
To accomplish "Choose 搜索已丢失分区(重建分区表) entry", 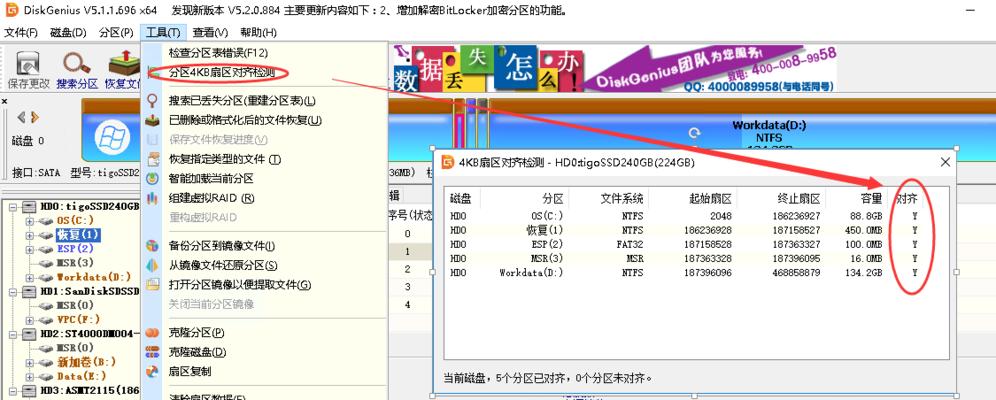I will (242, 101).
